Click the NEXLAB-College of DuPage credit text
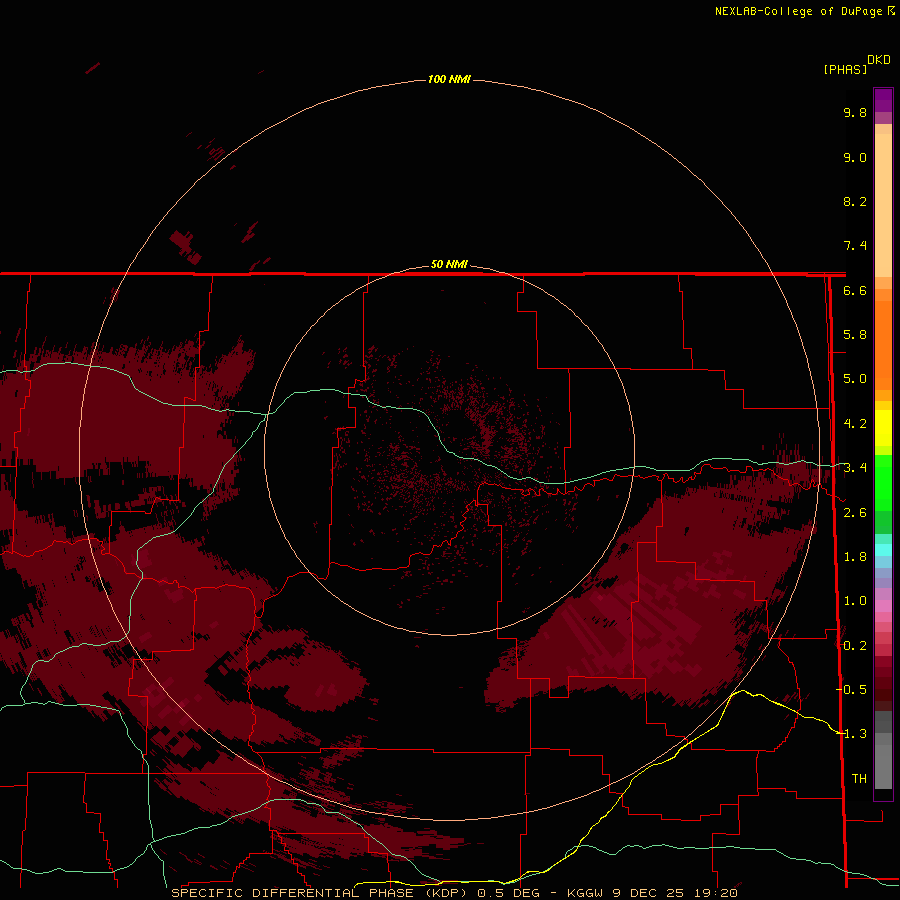The width and height of the screenshot is (900, 900). coord(801,11)
